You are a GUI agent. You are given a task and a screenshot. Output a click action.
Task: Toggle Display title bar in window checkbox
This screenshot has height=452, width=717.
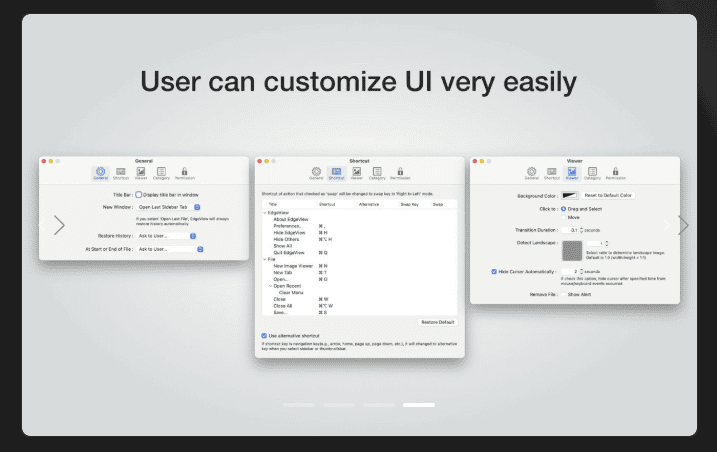click(139, 194)
